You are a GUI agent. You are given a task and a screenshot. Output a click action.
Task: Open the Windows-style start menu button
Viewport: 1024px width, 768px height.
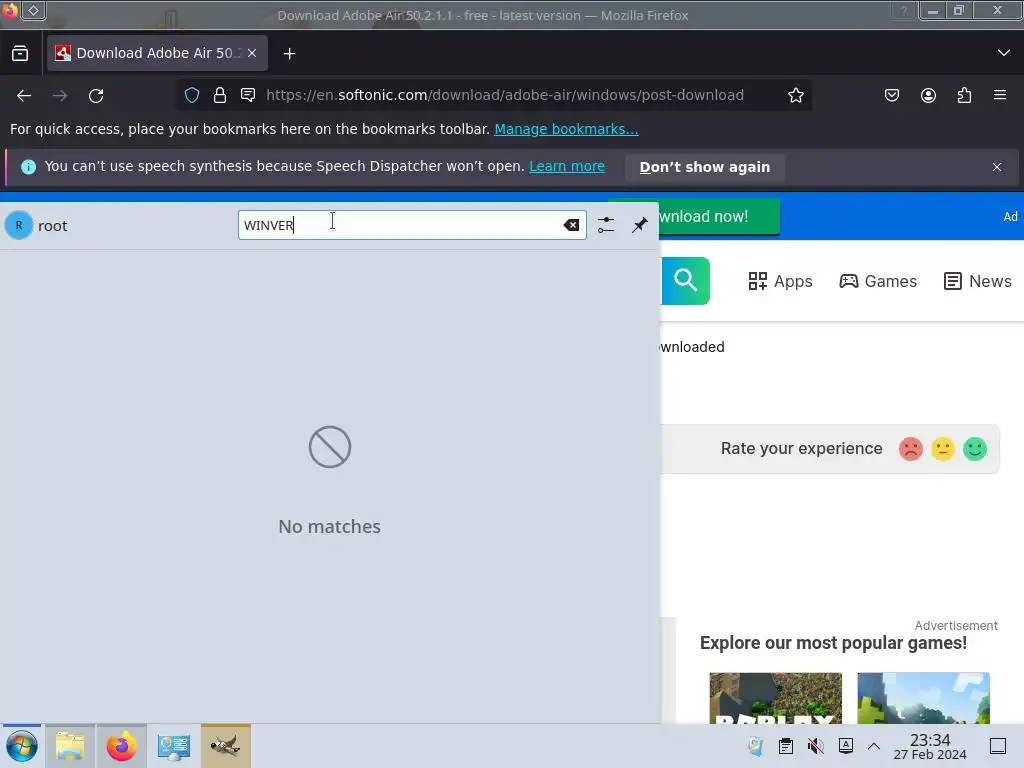click(x=22, y=746)
